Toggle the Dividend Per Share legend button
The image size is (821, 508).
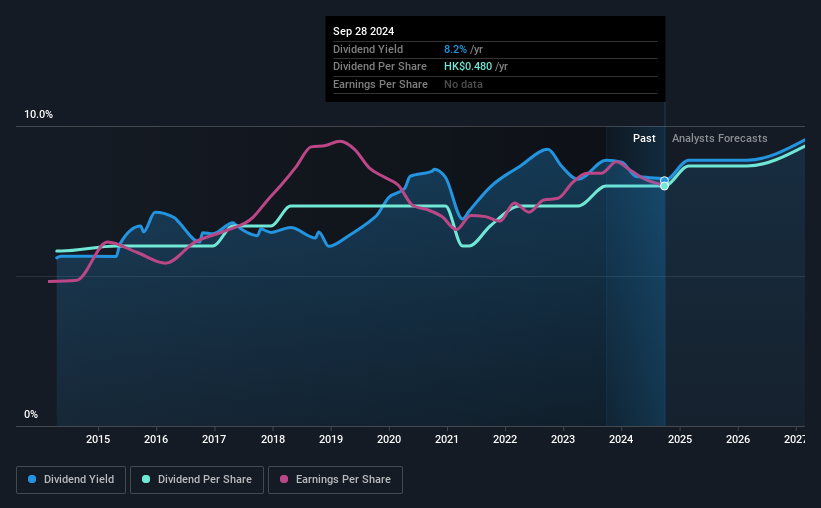pos(197,480)
